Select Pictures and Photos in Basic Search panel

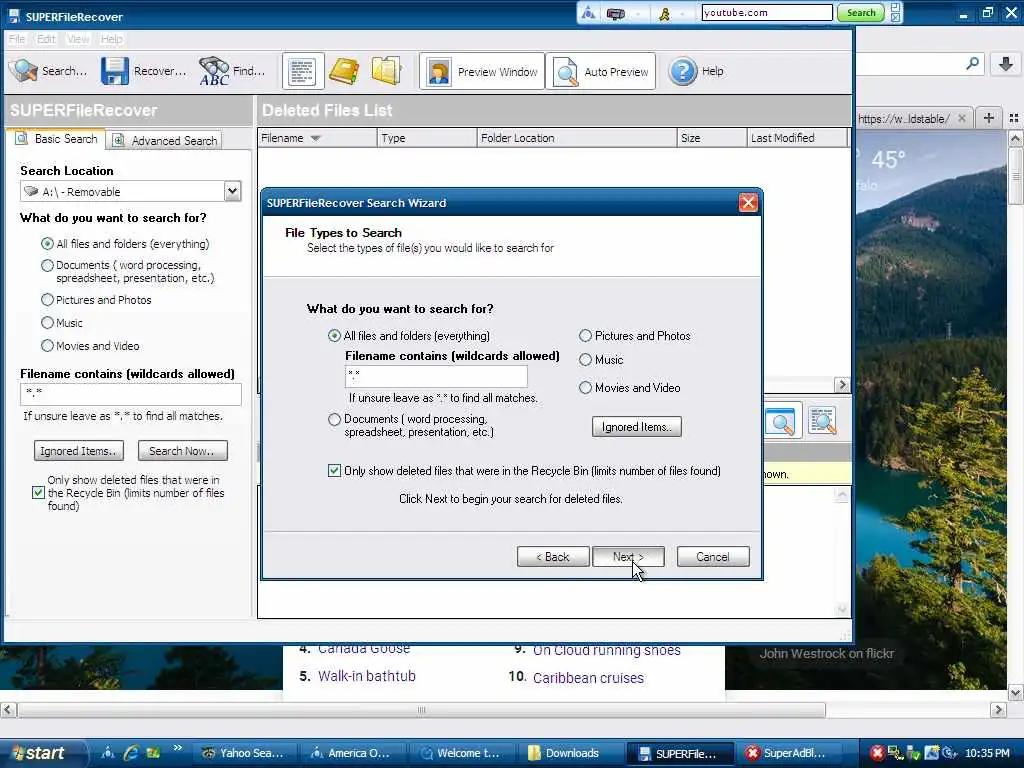tap(47, 300)
